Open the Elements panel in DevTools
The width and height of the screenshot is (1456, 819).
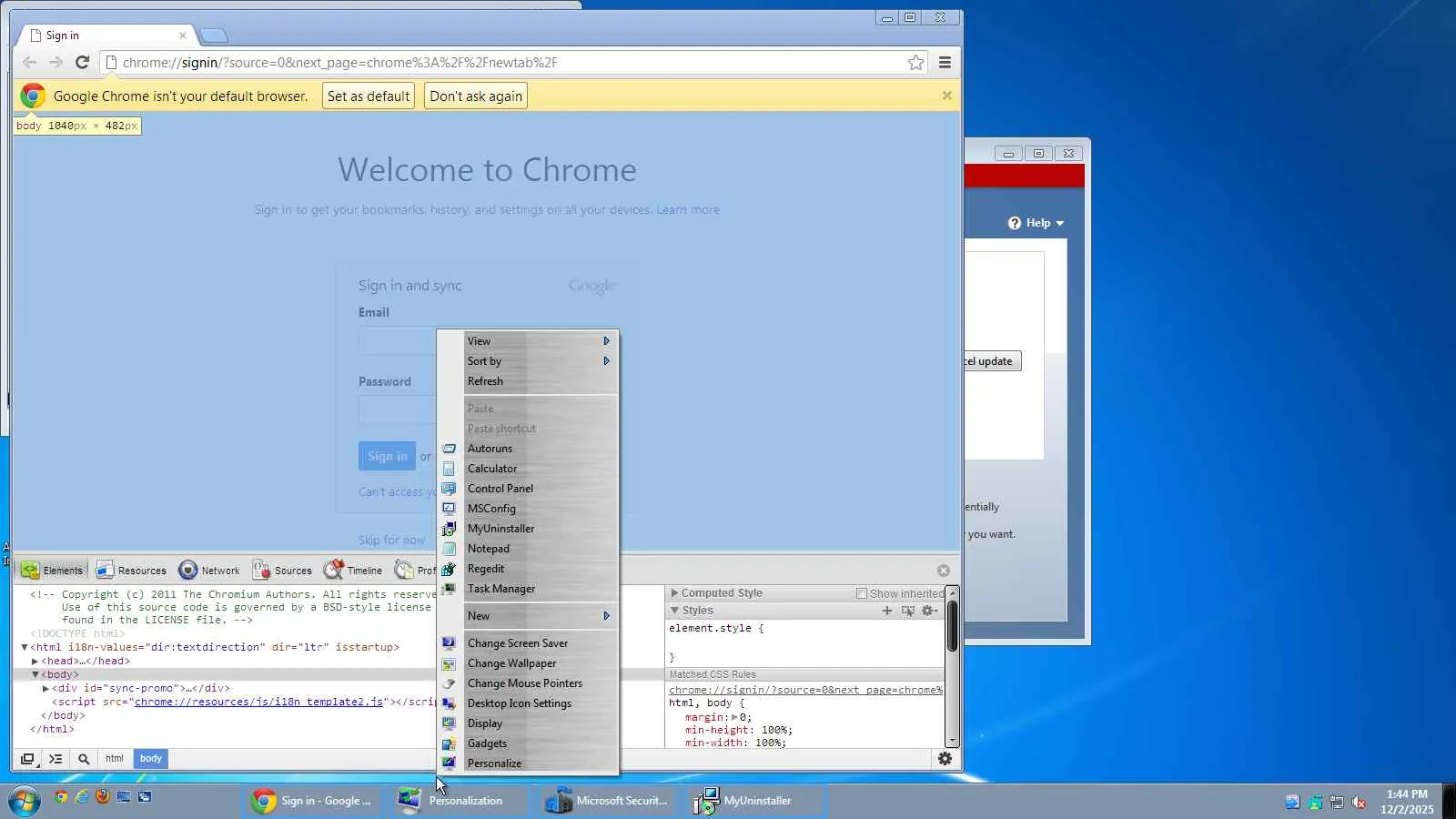pyautogui.click(x=52, y=571)
